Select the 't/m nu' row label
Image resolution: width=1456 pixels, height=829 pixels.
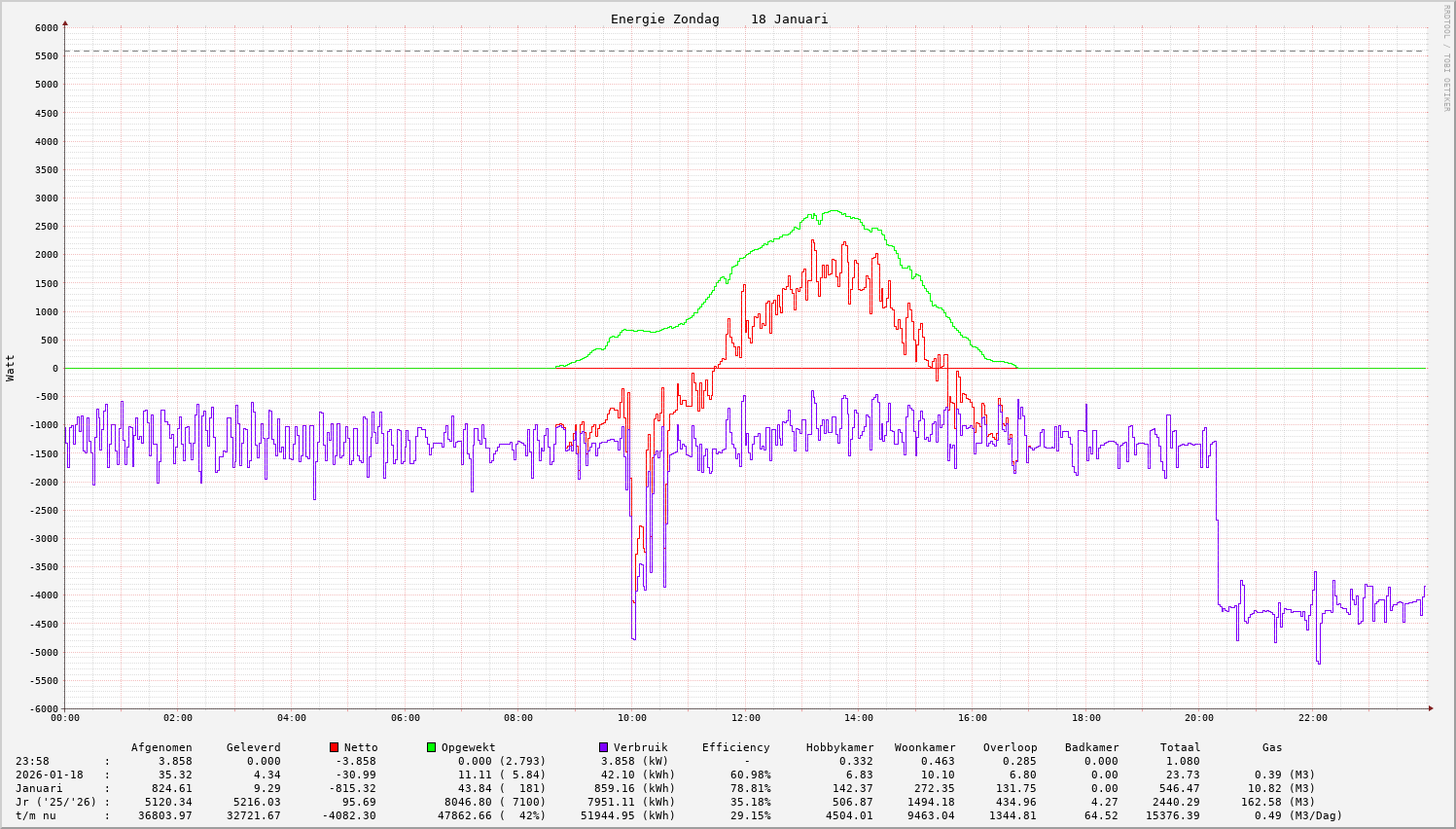tap(36, 815)
